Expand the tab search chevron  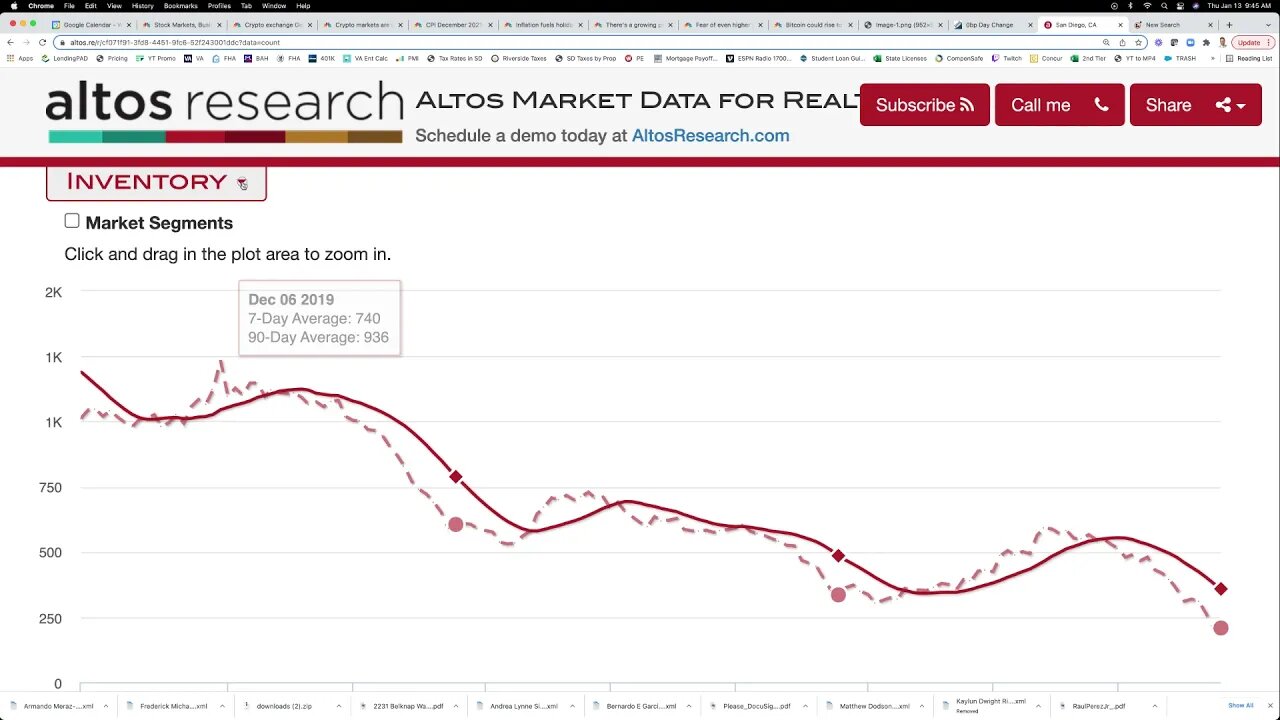[1267, 24]
